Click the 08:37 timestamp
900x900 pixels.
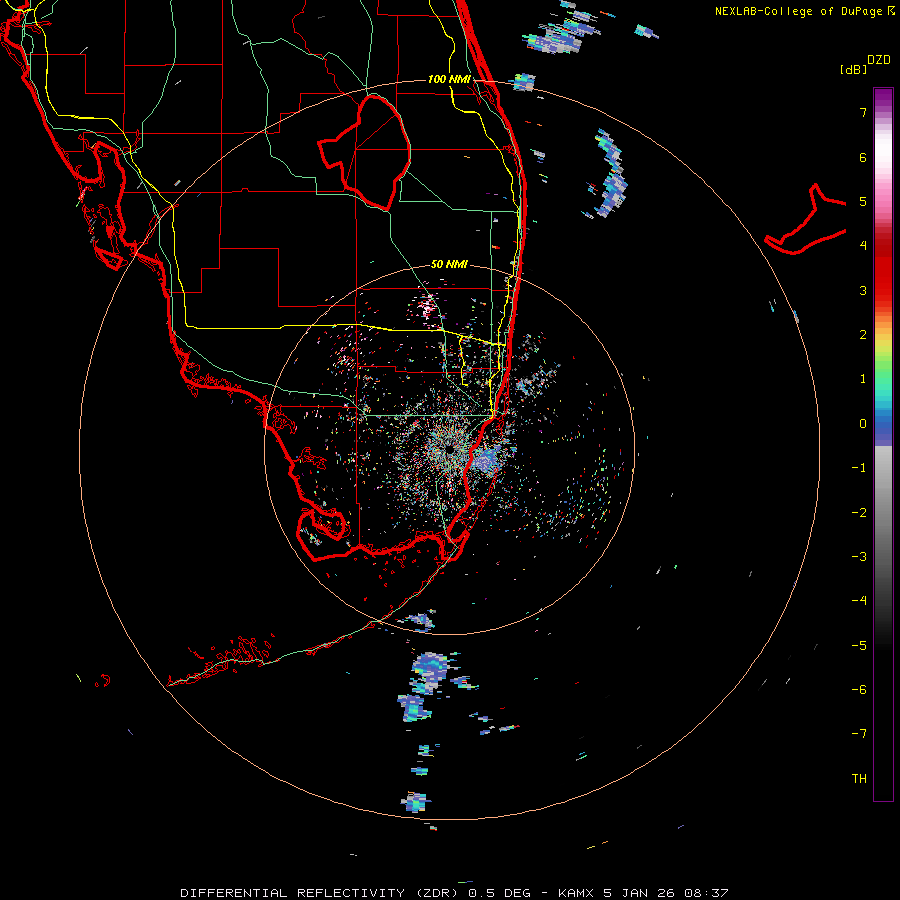[x=705, y=893]
